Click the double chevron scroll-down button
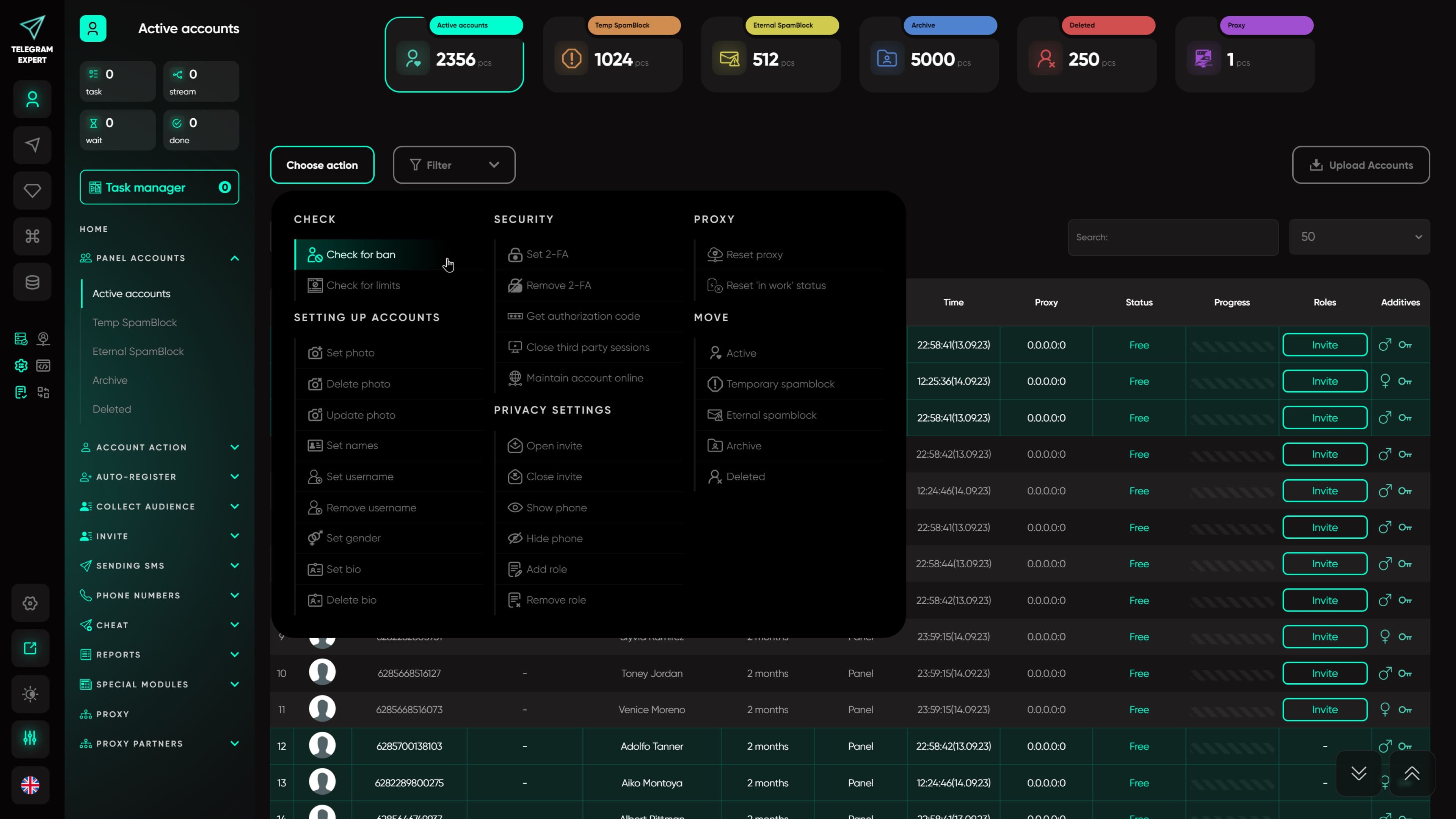This screenshot has height=819, width=1456. click(1358, 773)
